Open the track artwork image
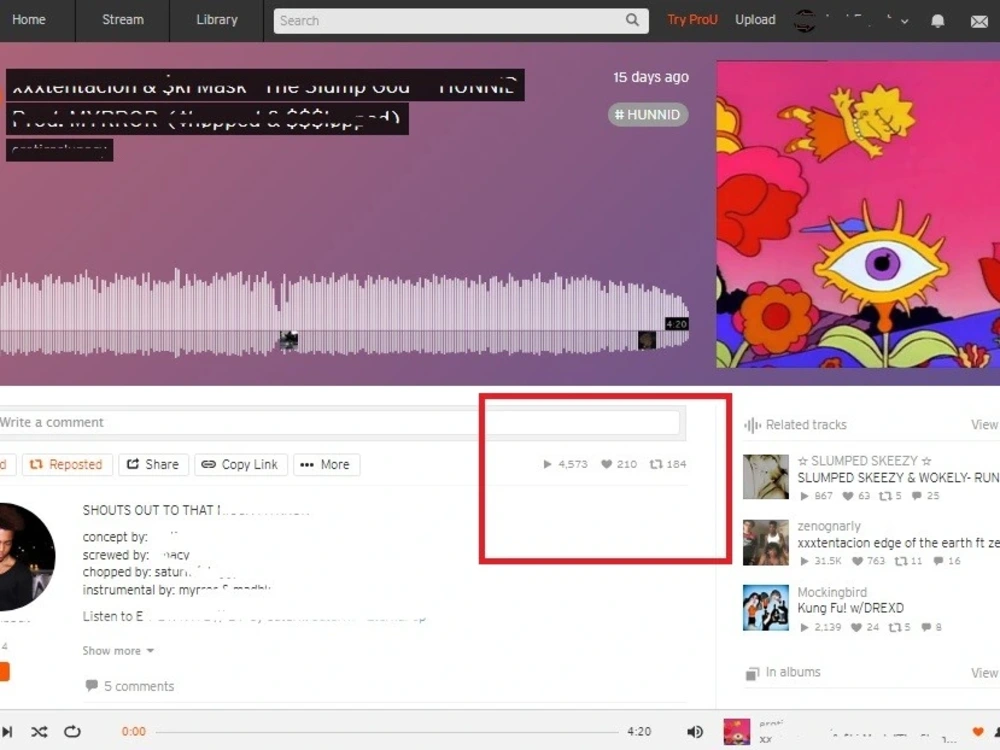1000x750 pixels. pos(858,214)
